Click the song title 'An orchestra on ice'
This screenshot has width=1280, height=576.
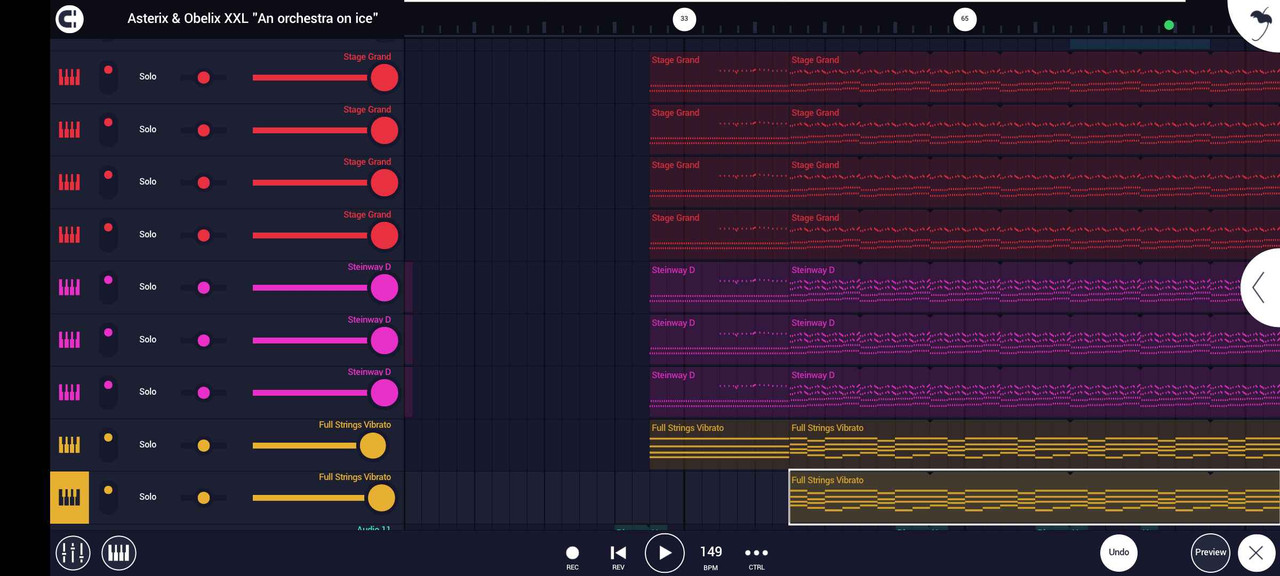click(x=253, y=18)
